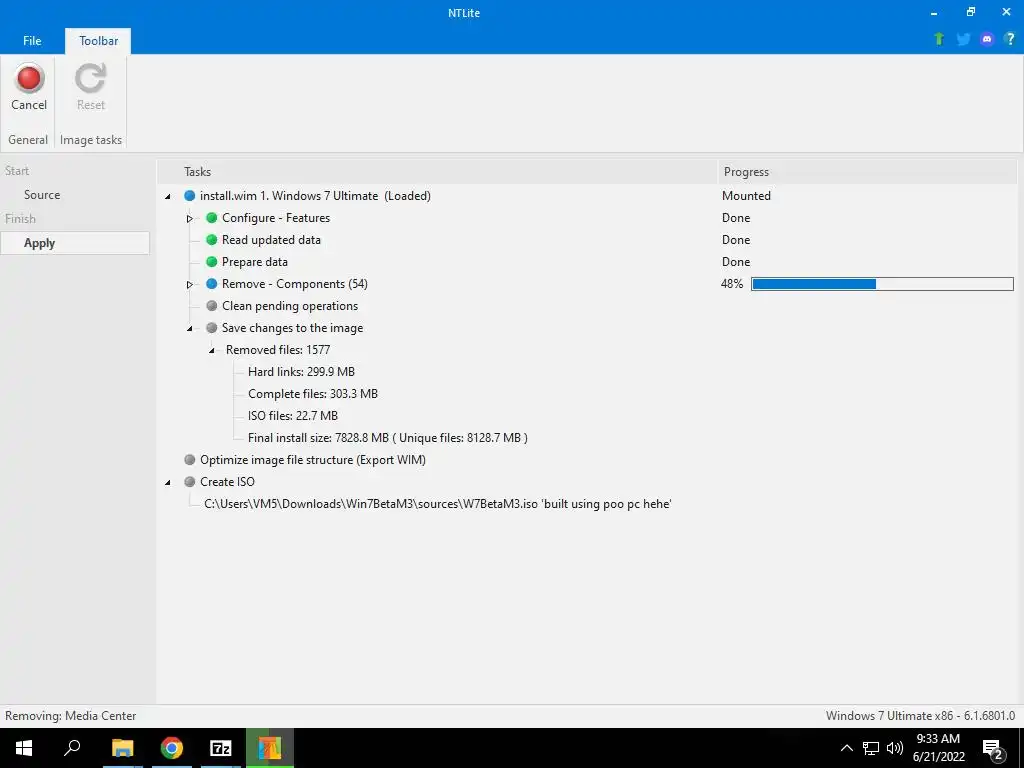Expand the Configure - Features node
The image size is (1024, 768).
pos(190,219)
